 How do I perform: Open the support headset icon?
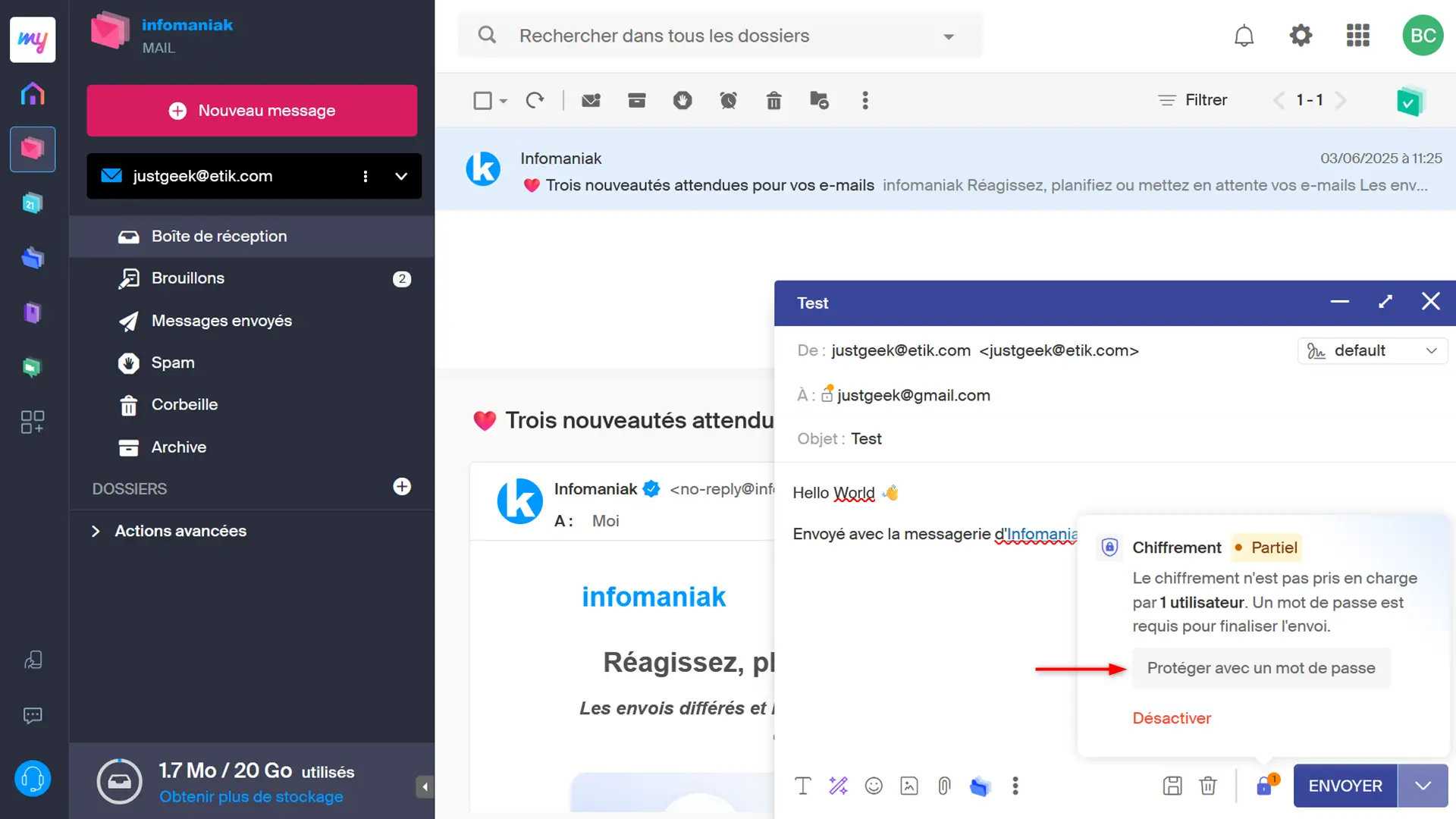[33, 779]
